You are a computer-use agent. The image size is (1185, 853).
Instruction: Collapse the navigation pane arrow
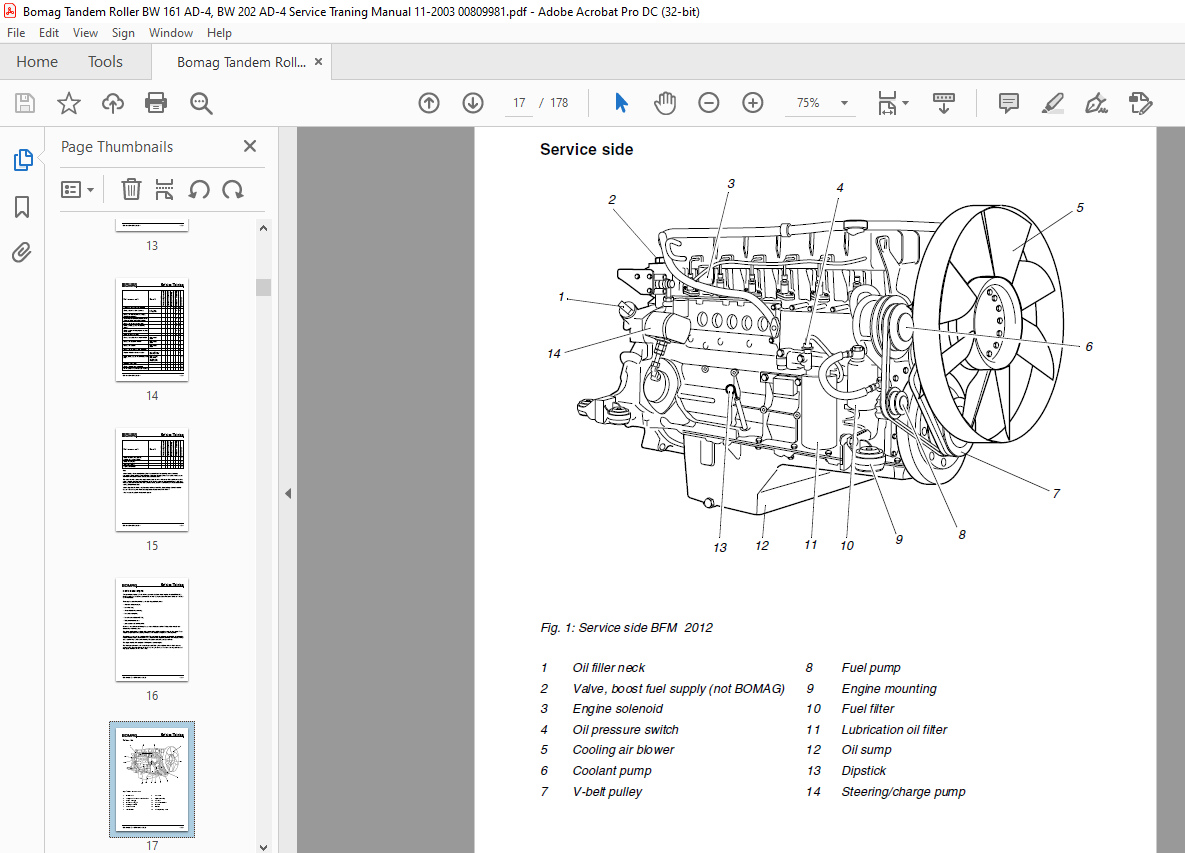click(x=288, y=493)
